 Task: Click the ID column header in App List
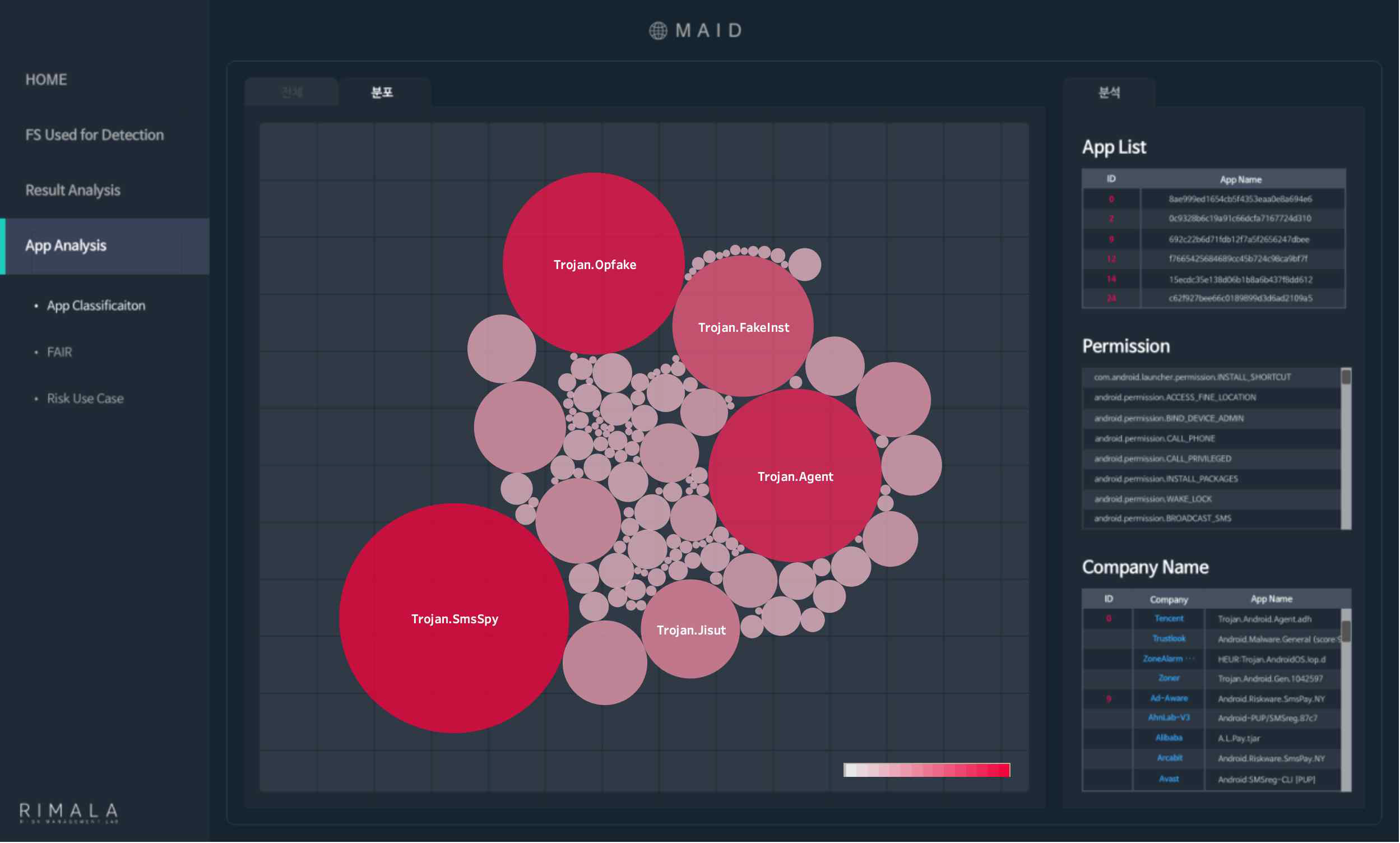tap(1110, 179)
